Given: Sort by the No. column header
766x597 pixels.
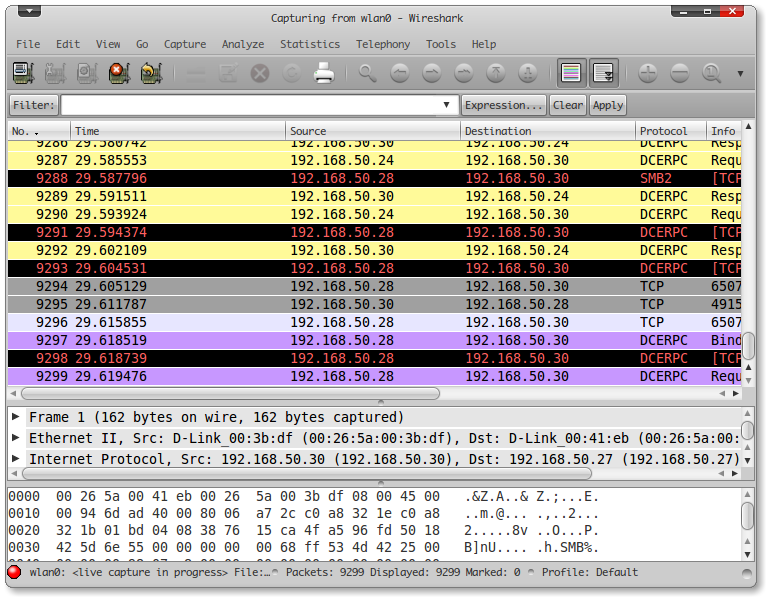Looking at the screenshot, I should (x=39, y=131).
